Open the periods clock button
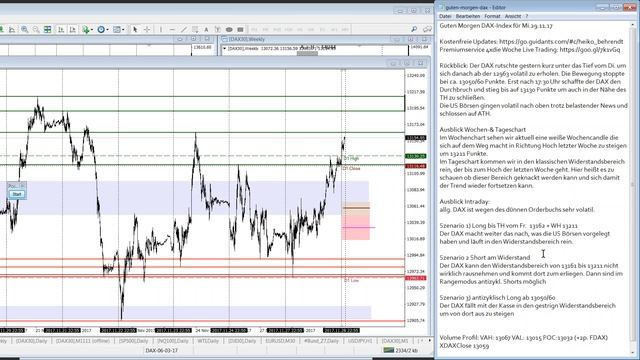The height and width of the screenshot is (360, 640). pos(101,29)
